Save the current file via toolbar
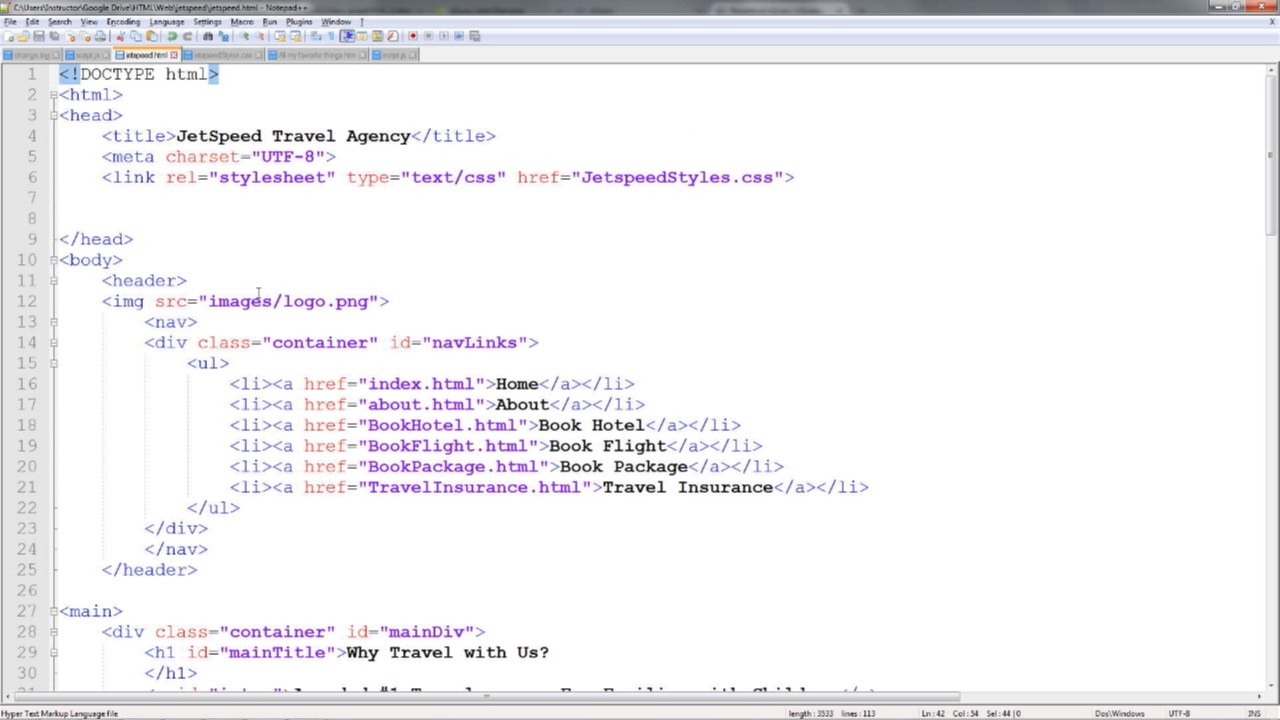 pyautogui.click(x=39, y=36)
